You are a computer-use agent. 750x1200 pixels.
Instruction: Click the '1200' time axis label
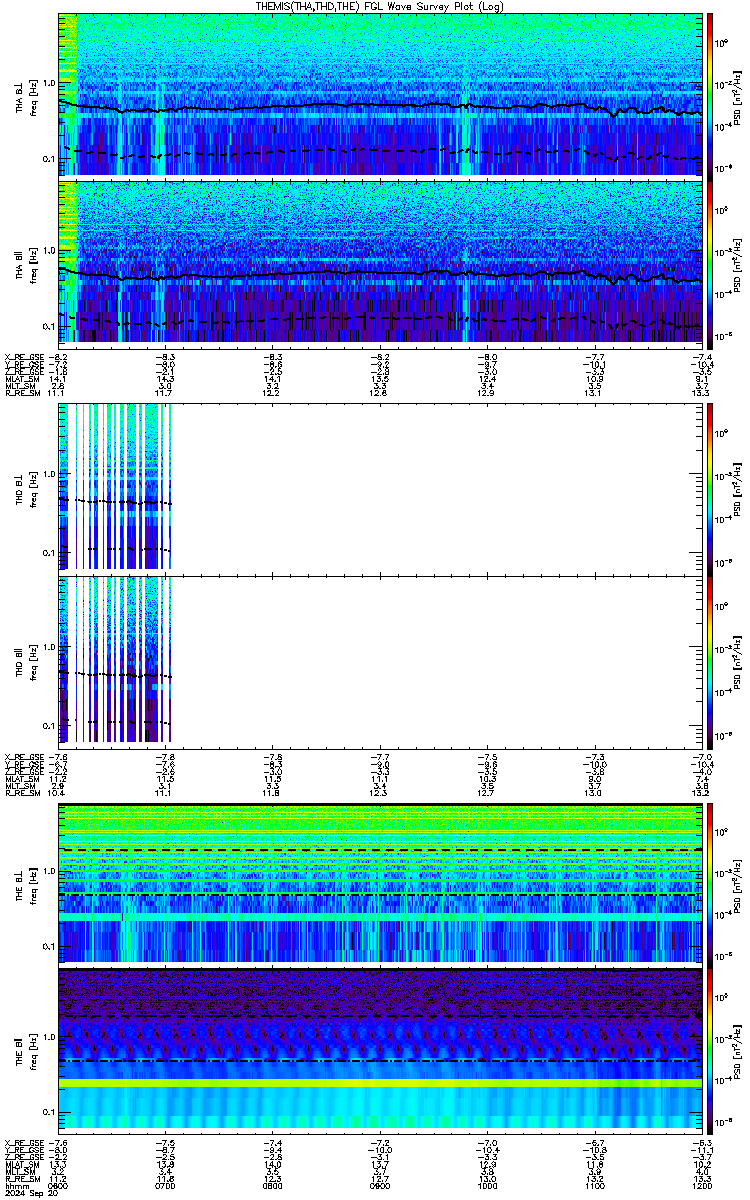703,1186
